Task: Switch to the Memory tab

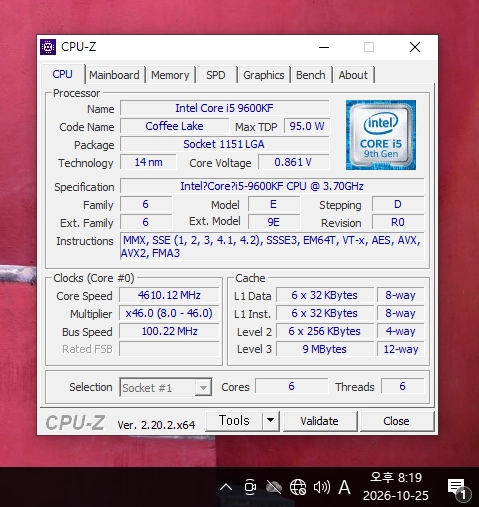Action: (170, 75)
